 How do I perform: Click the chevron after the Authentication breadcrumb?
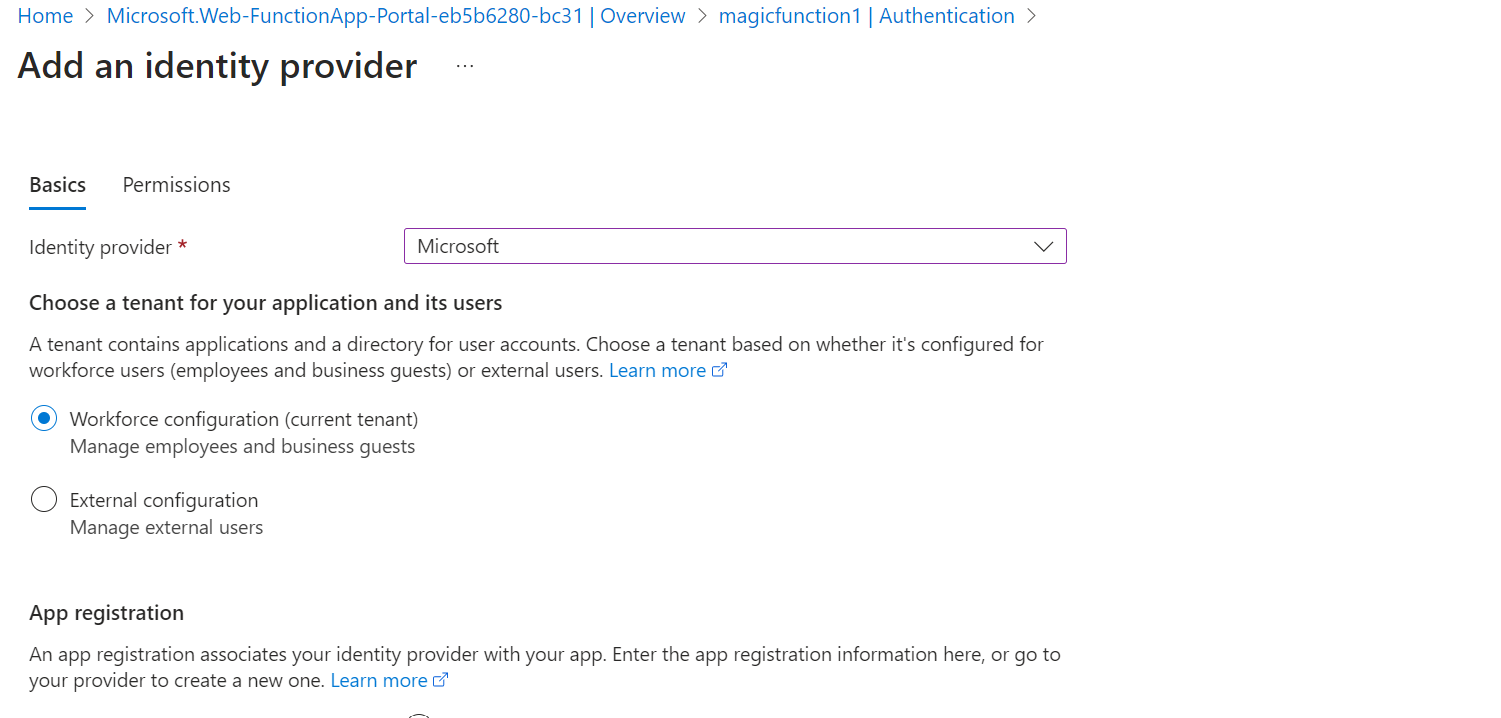coord(1033,16)
